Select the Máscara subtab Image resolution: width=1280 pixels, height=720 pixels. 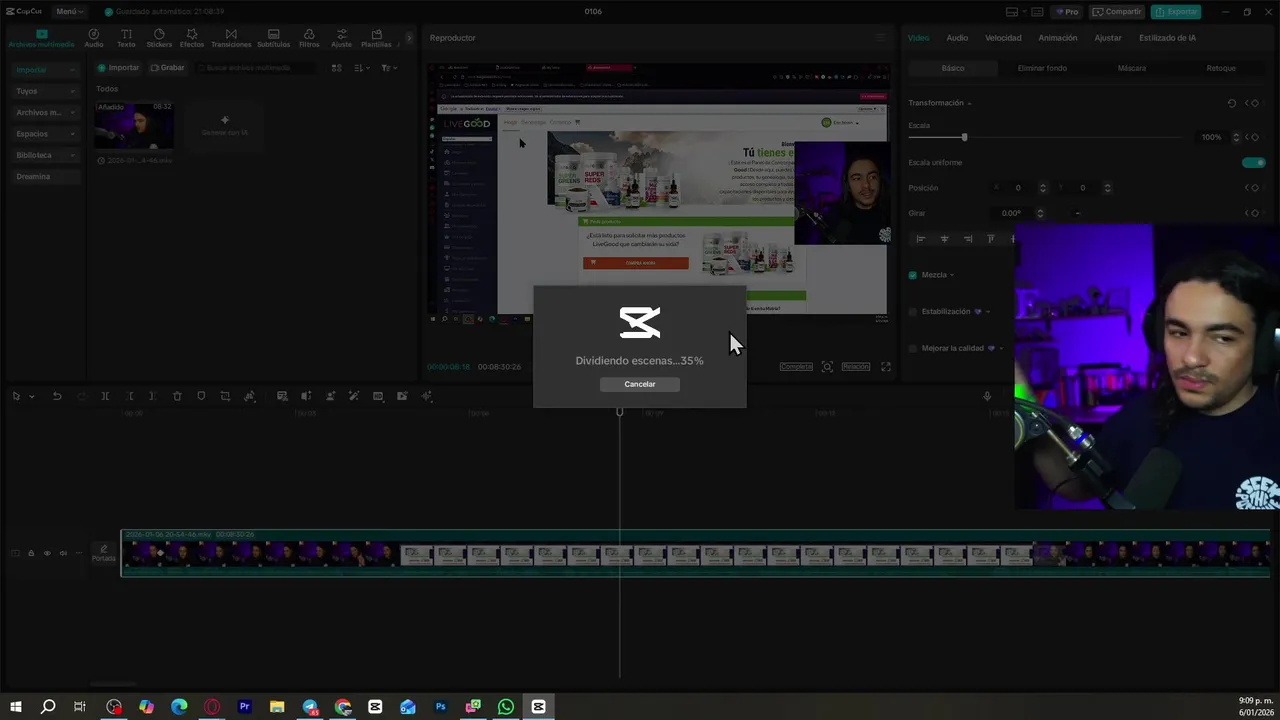1132,68
